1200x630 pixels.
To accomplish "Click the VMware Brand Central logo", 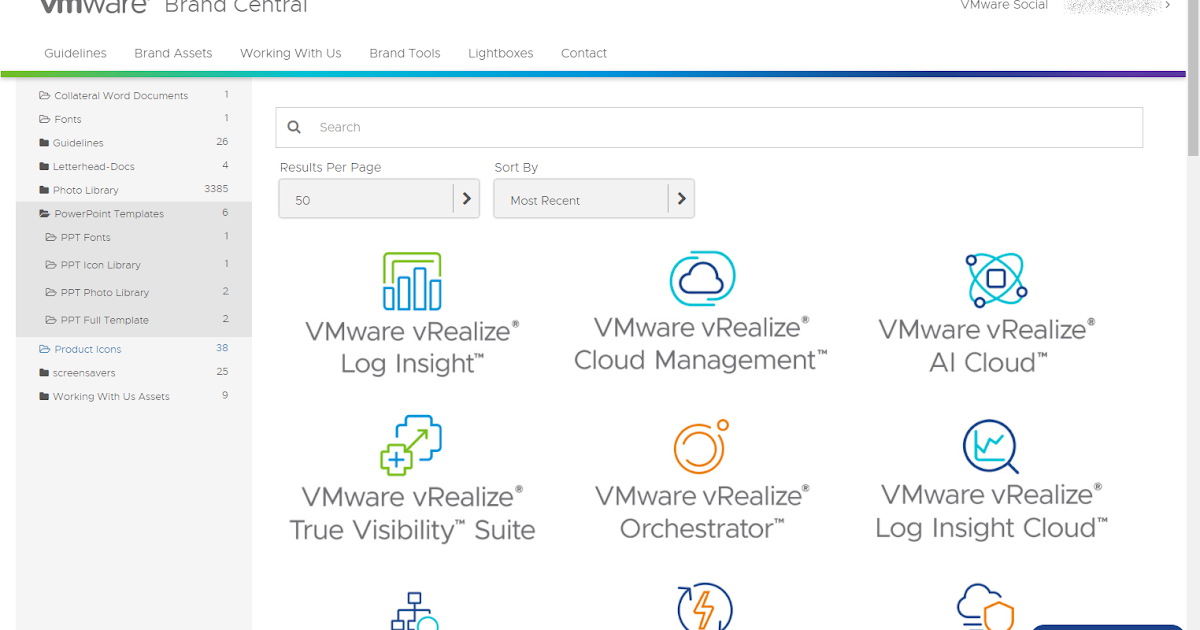I will tap(173, 7).
